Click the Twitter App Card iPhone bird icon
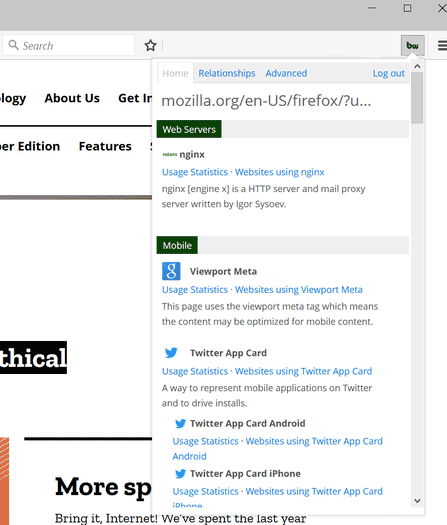Image resolution: width=447 pixels, height=525 pixels. click(180, 474)
